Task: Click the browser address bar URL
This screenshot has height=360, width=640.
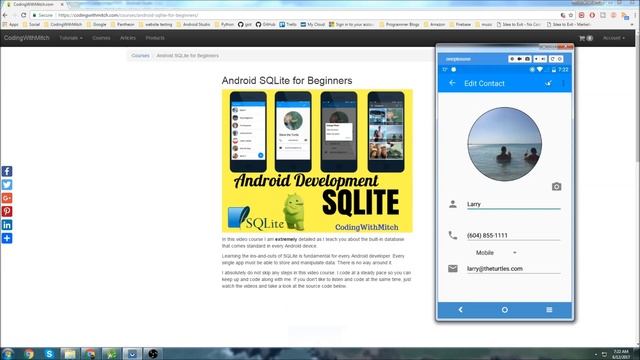Action: click(128, 15)
